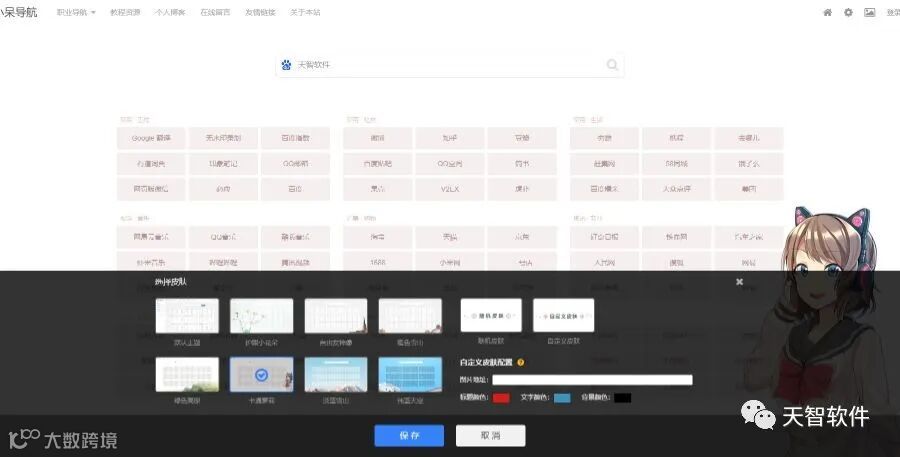Open the 1688 link tile

[377, 262]
